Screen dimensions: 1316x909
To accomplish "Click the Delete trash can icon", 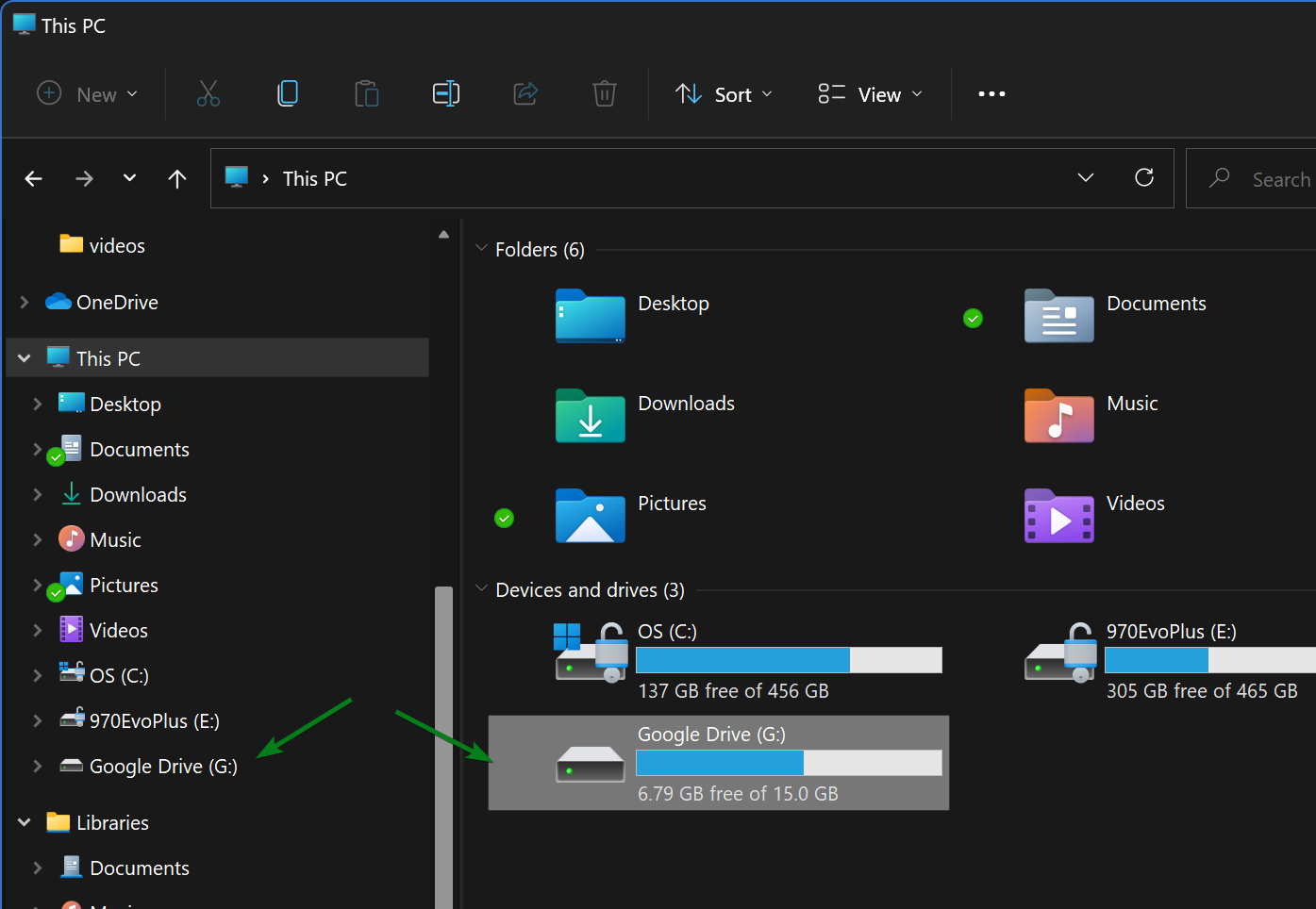I will tap(605, 93).
